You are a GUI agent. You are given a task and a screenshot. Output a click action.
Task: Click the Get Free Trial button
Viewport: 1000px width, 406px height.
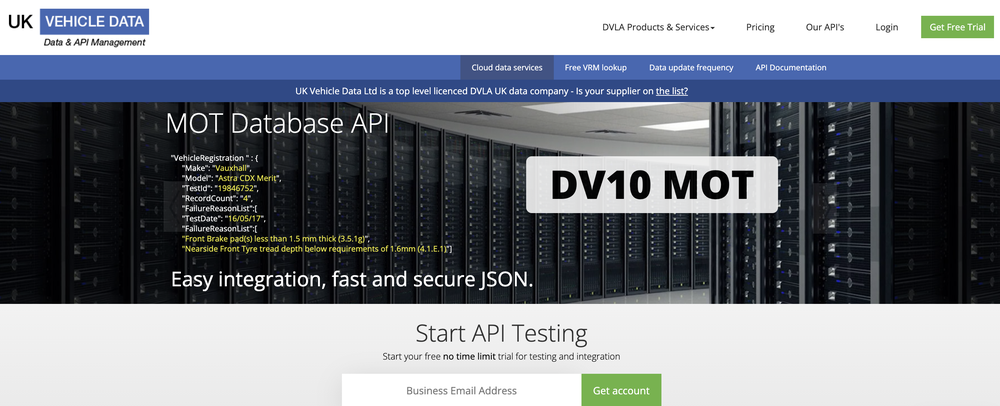[x=957, y=27]
